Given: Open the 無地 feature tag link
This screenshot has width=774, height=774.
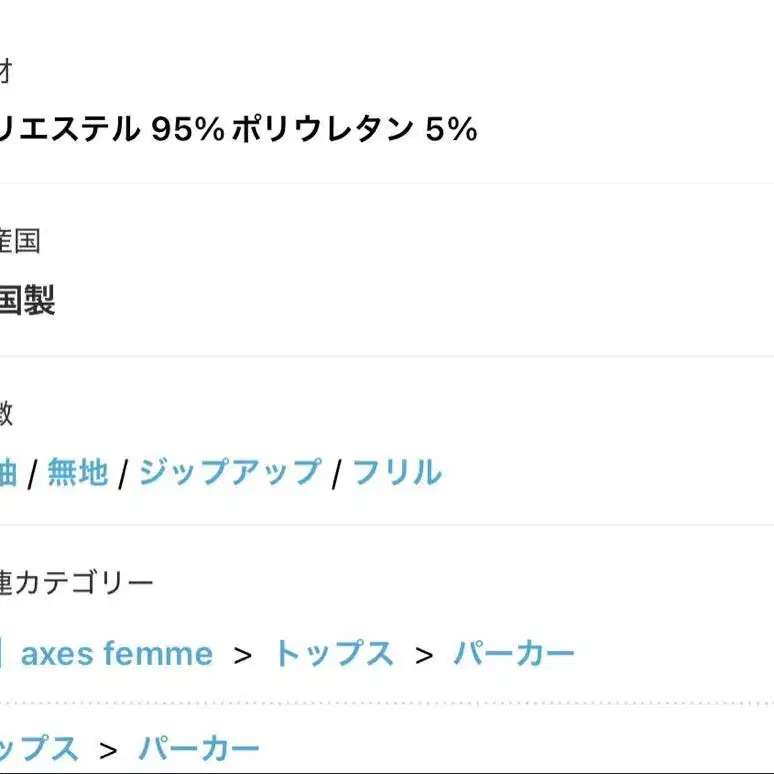Looking at the screenshot, I should point(77,472).
